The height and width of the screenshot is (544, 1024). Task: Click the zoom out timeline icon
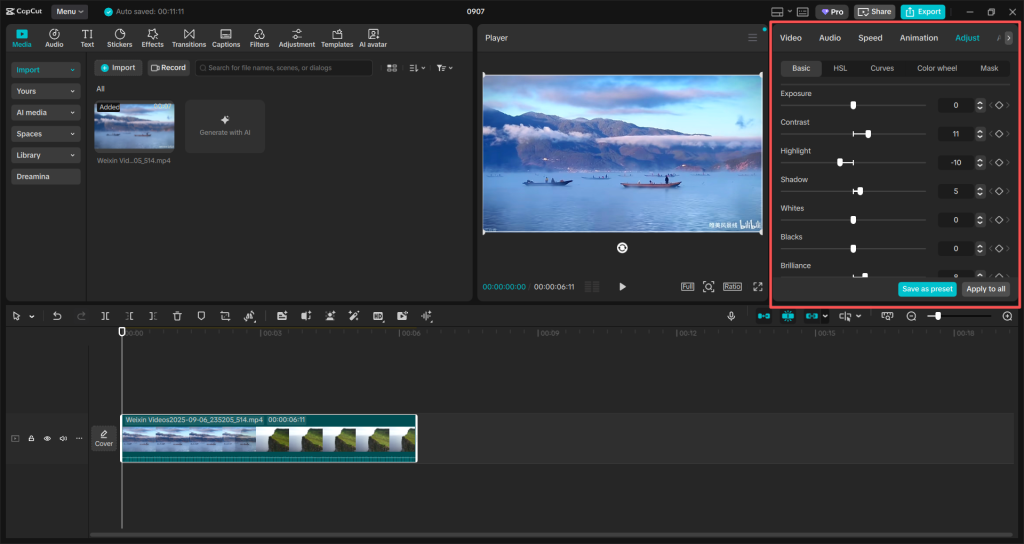[x=912, y=316]
